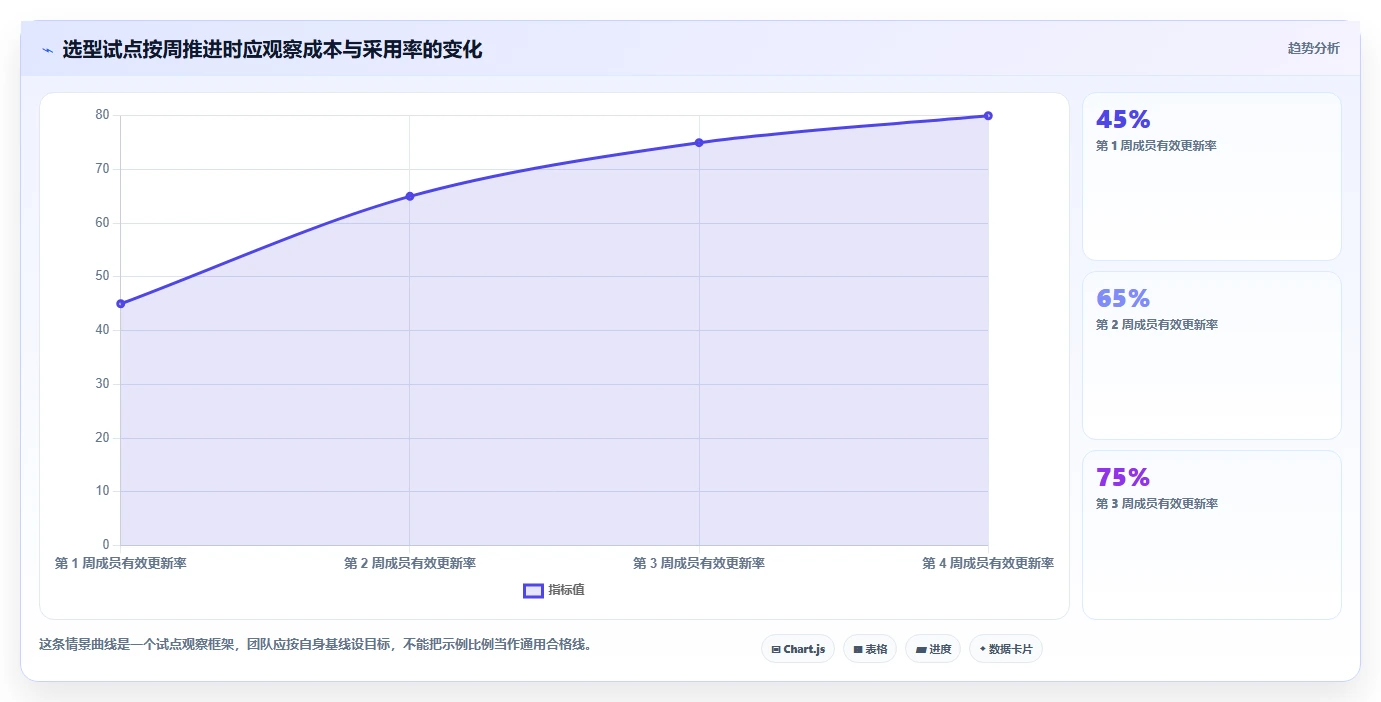Viewport: 1381px width, 702px height.
Task: Select the 数据卡片 tag
Action: [x=1006, y=649]
